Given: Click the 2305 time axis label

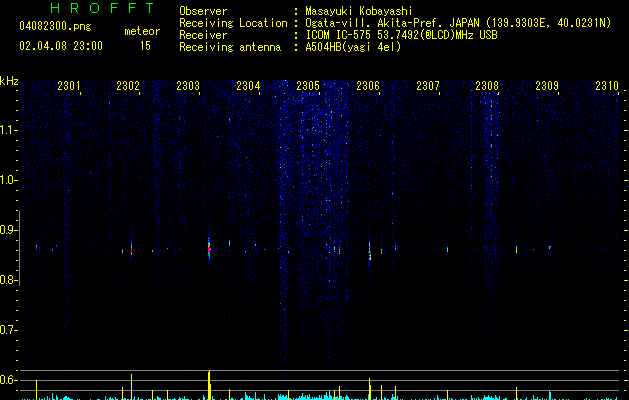Looking at the screenshot, I should coord(308,86).
